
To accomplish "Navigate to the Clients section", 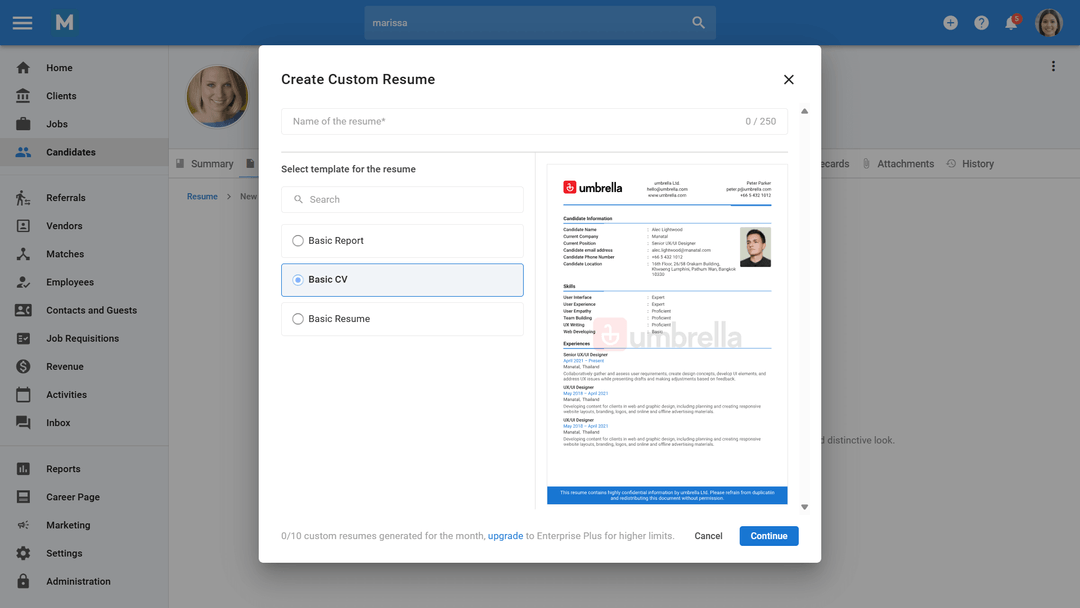I will coord(61,95).
